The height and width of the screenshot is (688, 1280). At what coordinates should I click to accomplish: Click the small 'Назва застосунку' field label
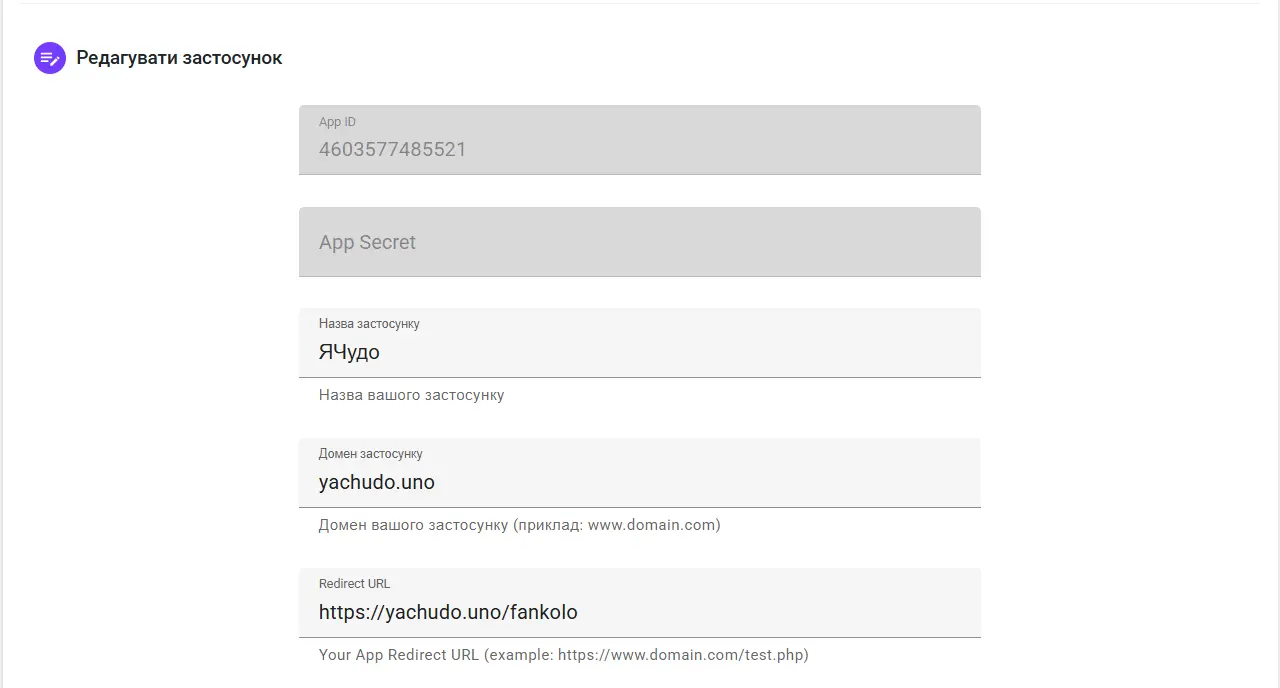coord(369,324)
